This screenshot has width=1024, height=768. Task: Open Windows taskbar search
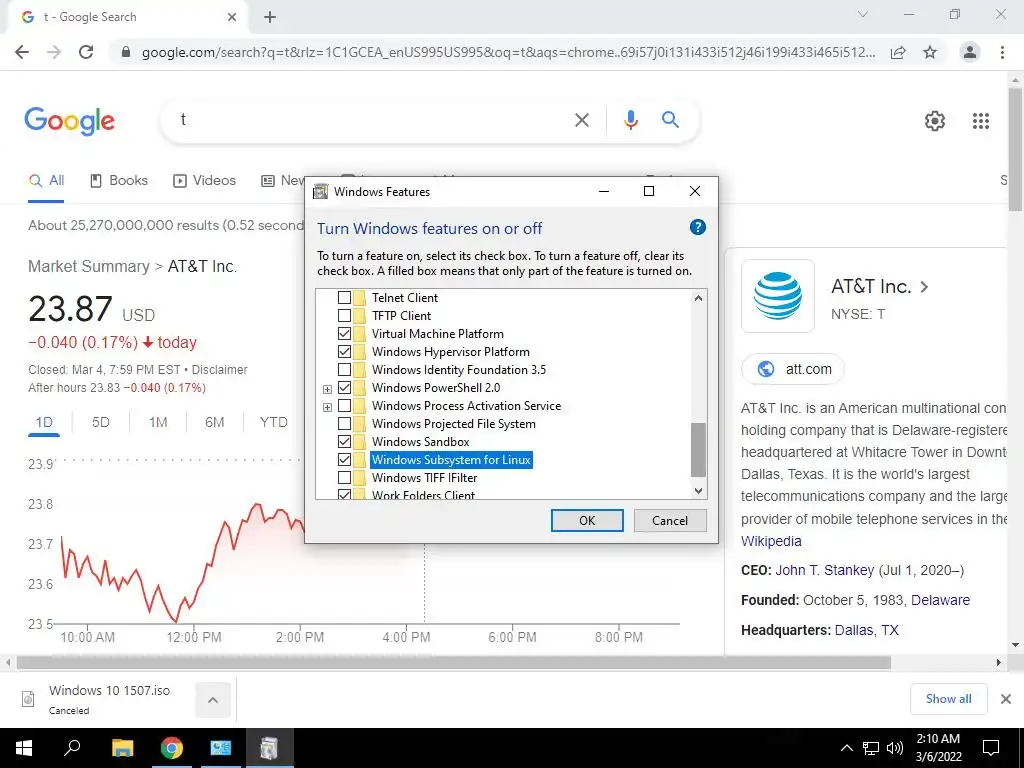72,748
